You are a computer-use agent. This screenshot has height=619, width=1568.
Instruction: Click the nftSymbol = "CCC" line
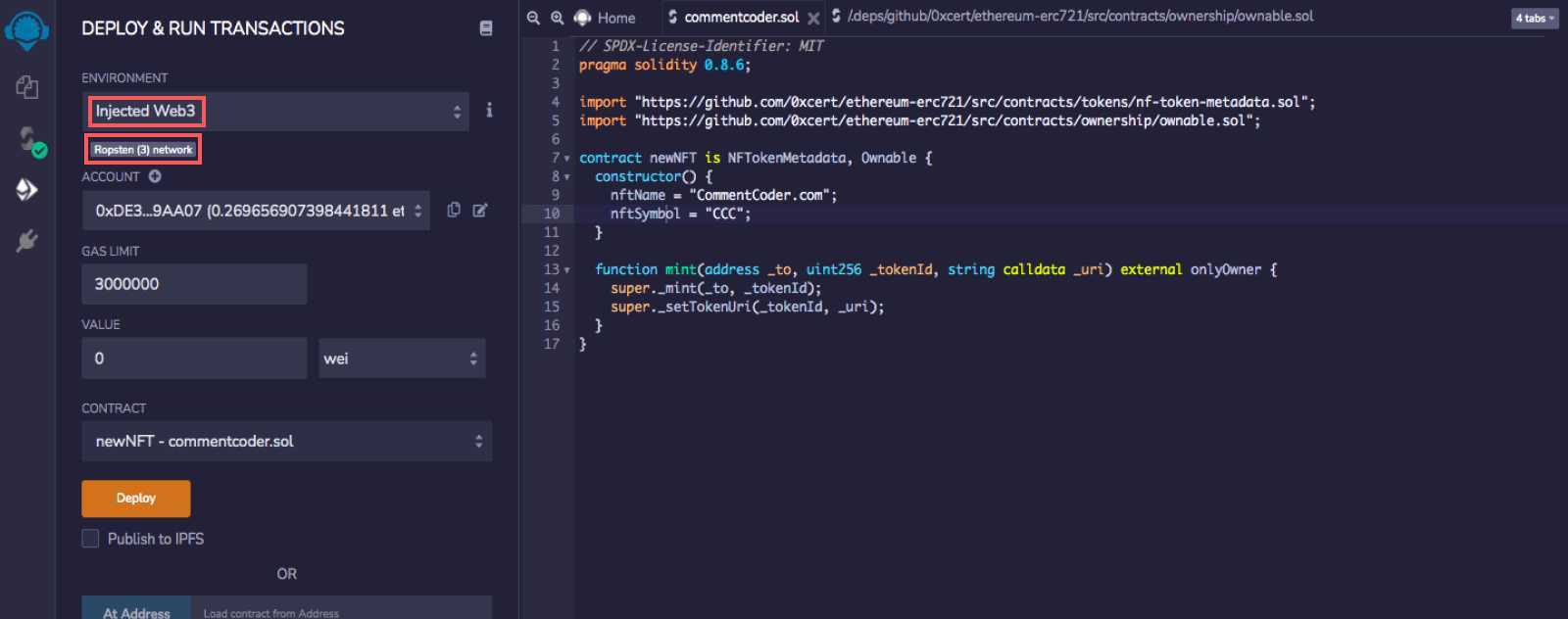[x=680, y=214]
